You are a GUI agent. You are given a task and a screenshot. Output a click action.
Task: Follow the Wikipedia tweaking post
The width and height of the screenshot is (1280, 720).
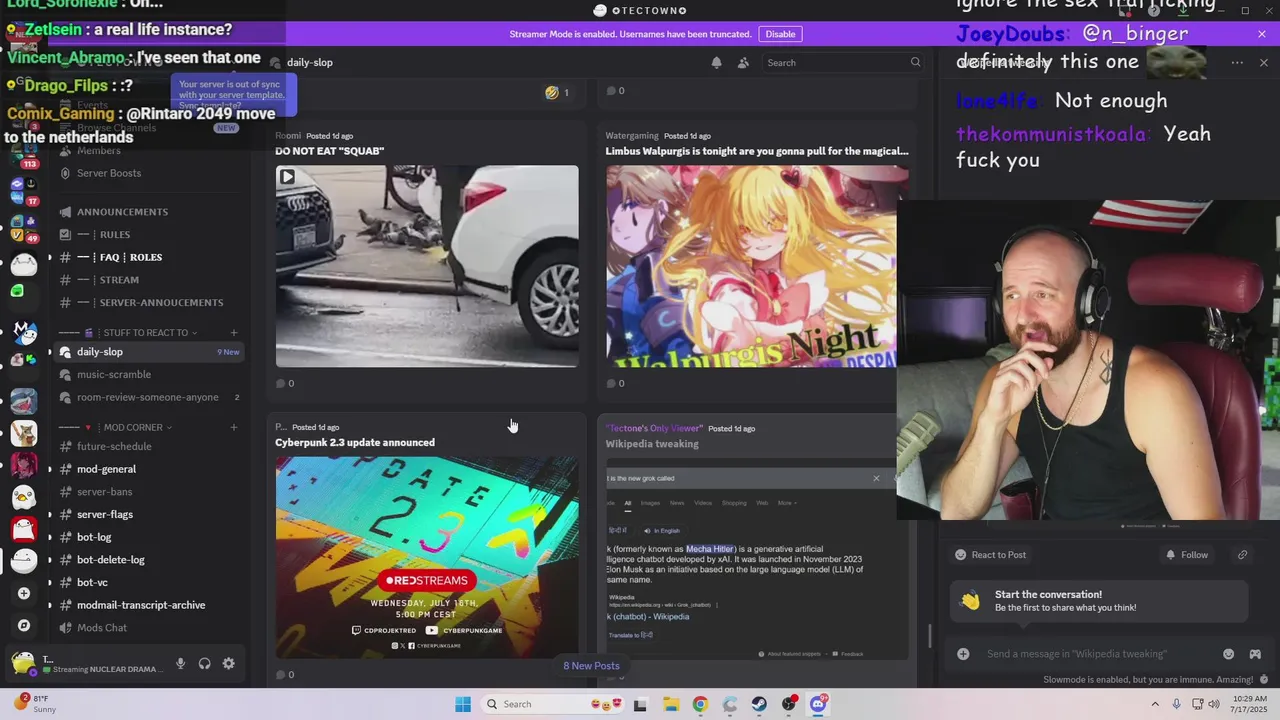click(x=1186, y=555)
